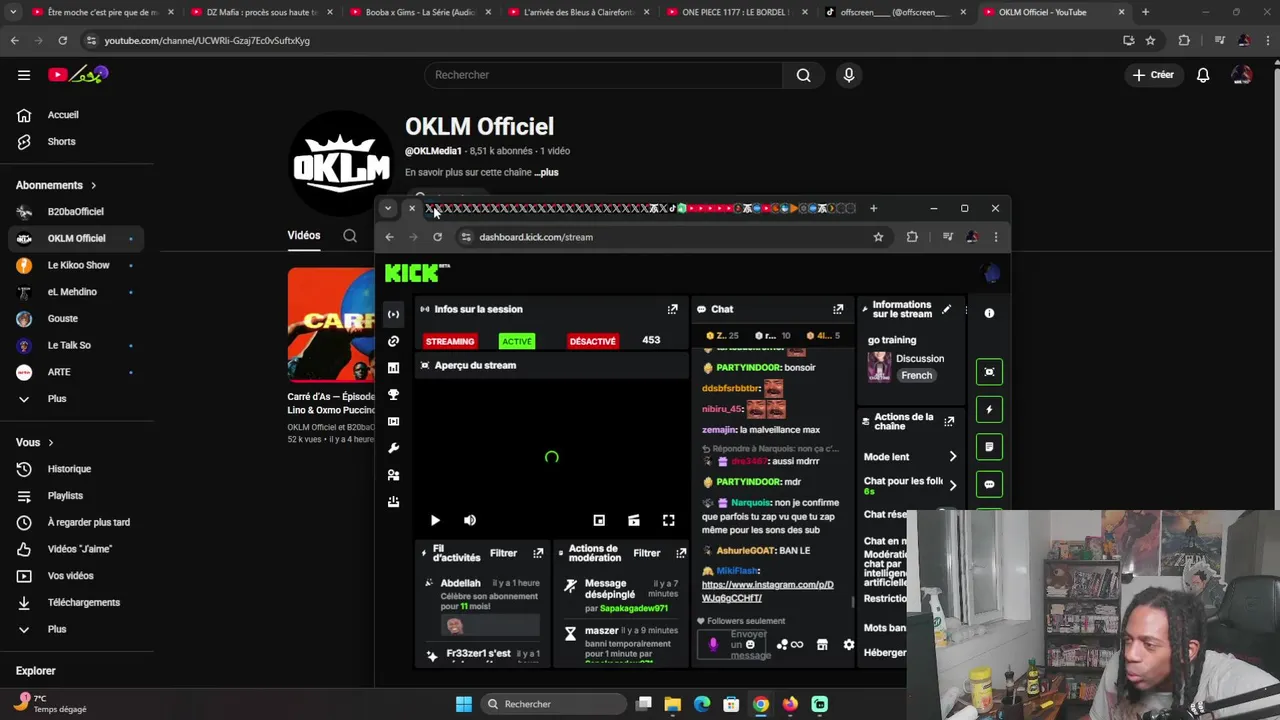Viewport: 1280px width, 720px height.
Task: Click the green chat bubble quick action
Action: point(989,484)
